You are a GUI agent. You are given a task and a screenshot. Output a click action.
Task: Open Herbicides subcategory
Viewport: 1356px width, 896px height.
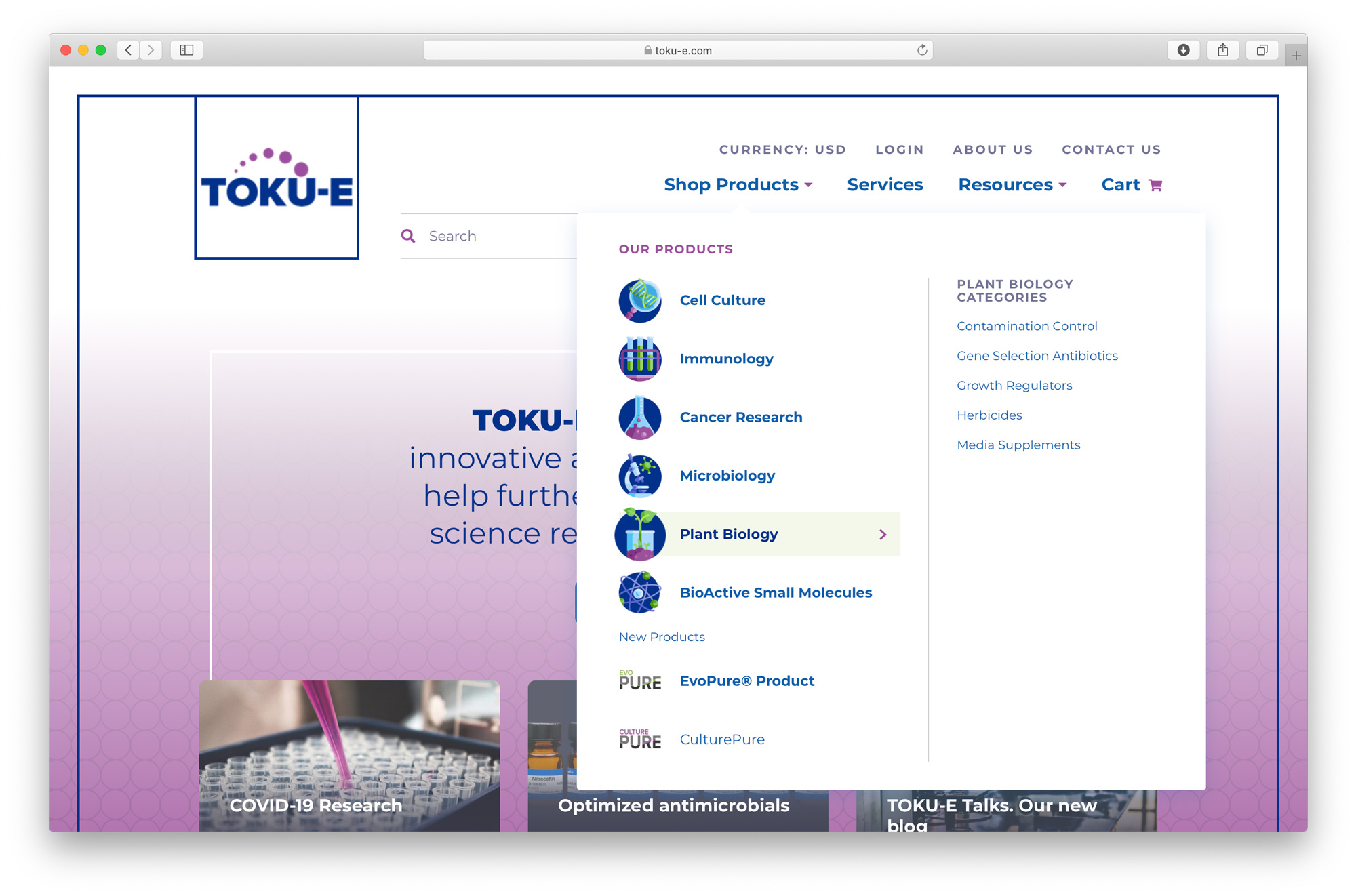click(x=989, y=415)
